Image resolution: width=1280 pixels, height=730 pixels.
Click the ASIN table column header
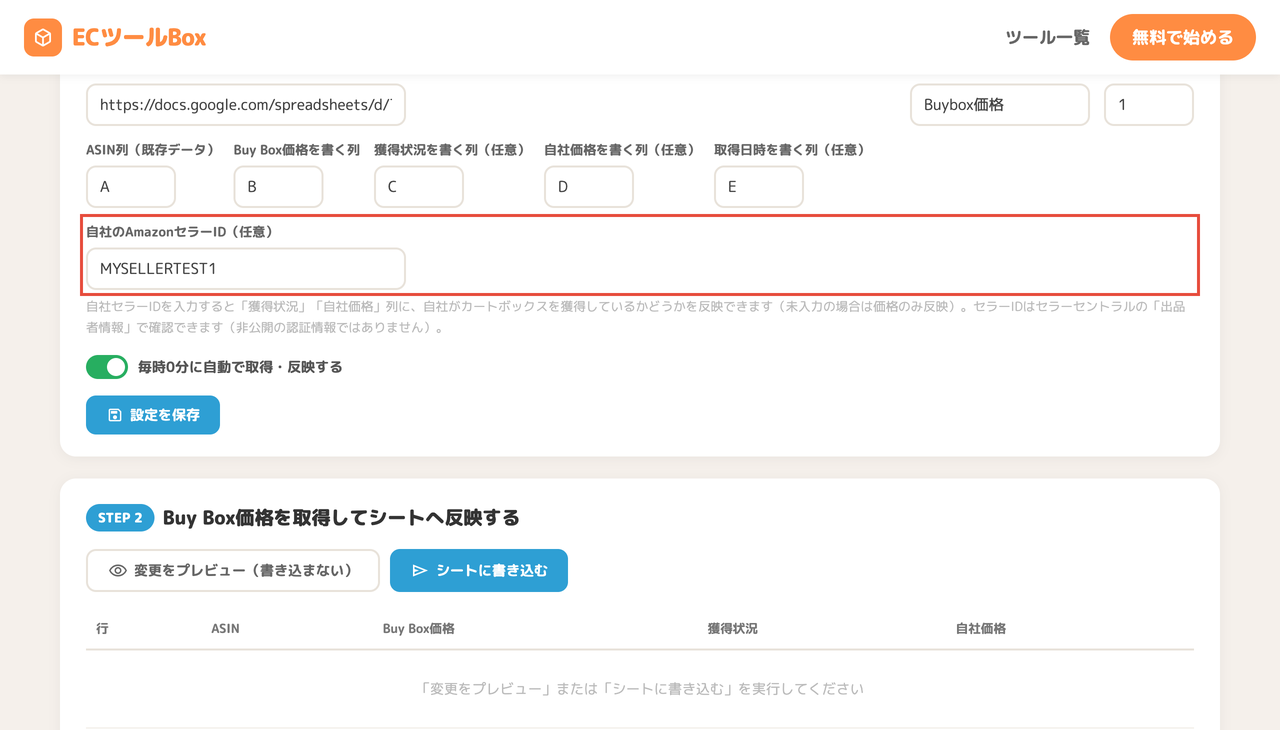[225, 629]
